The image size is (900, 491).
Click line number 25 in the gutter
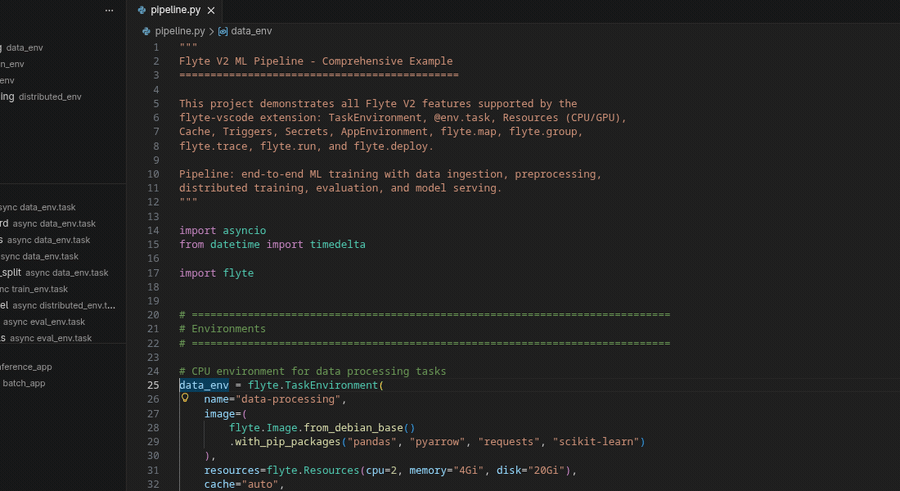[153, 385]
